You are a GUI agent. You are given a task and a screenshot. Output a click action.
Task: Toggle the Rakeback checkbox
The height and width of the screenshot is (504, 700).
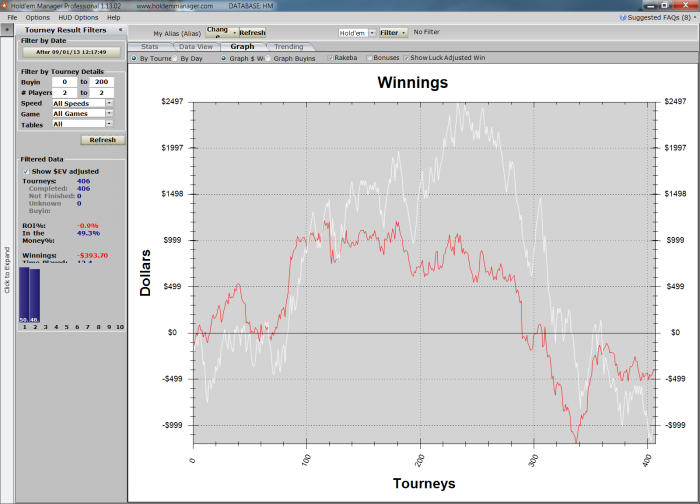330,58
